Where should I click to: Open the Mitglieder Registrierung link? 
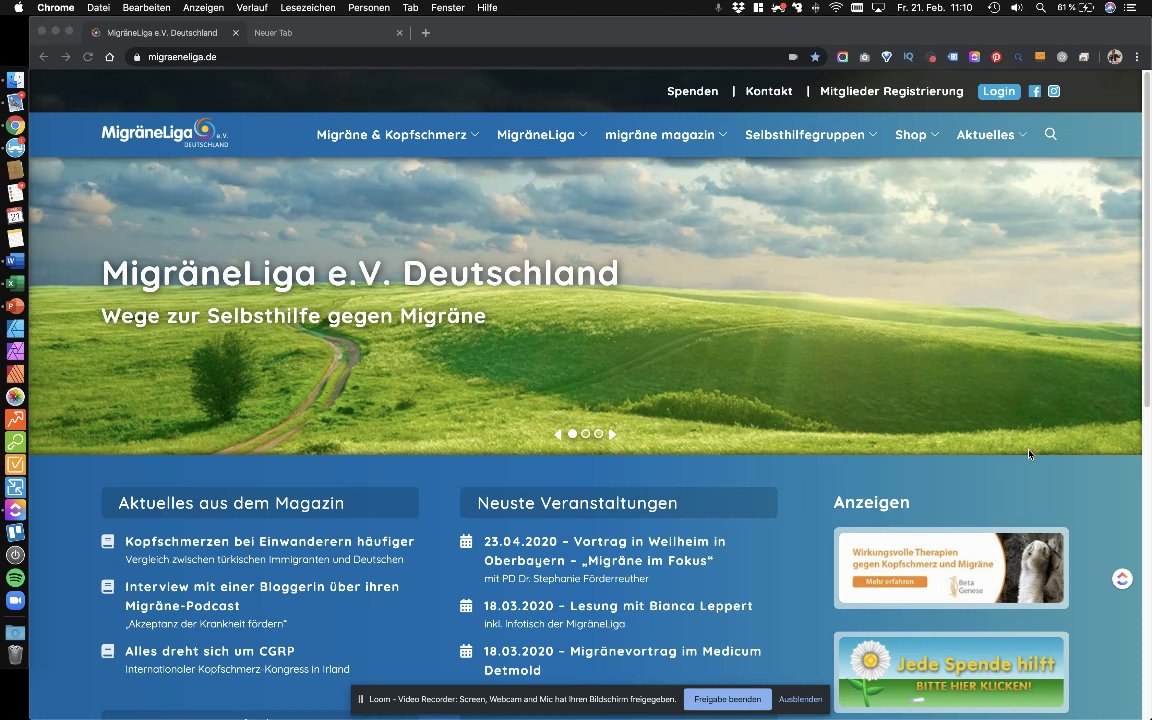891,91
